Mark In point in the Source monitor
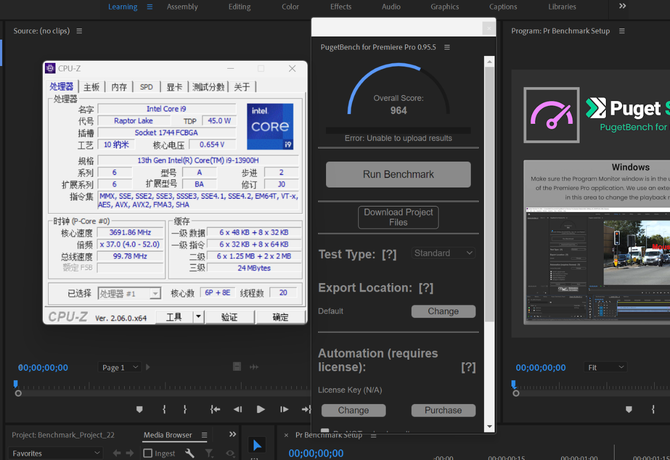 point(164,409)
